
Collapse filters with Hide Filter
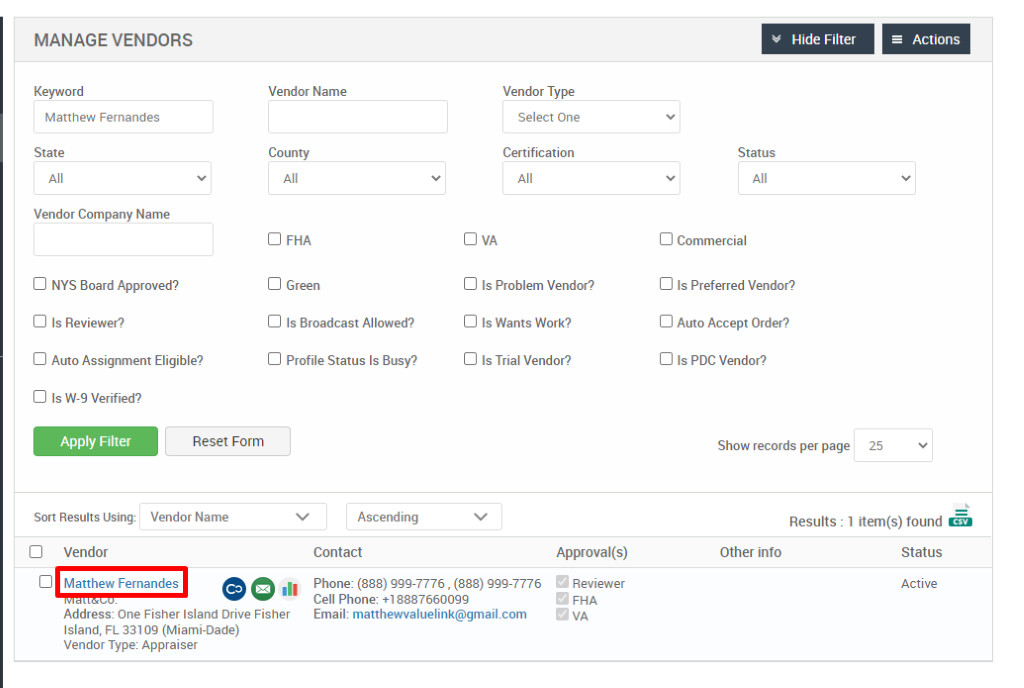(x=817, y=39)
